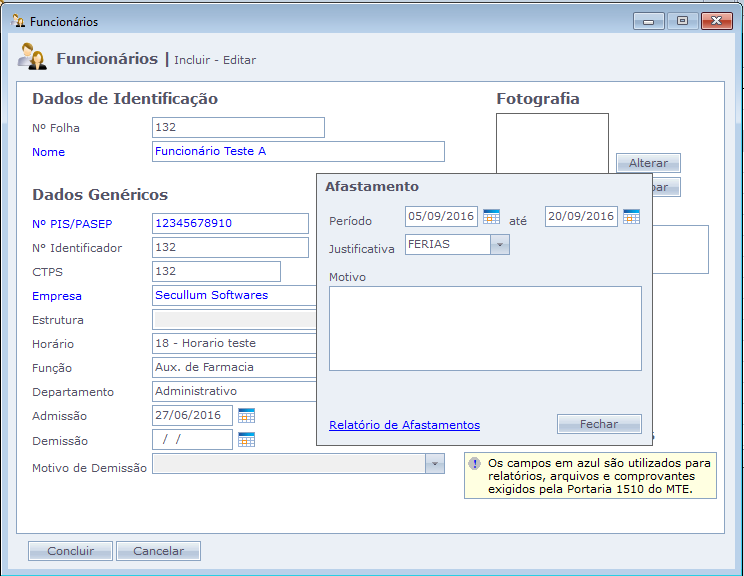
Task: Click the Cancelar button
Action: pyautogui.click(x=158, y=551)
